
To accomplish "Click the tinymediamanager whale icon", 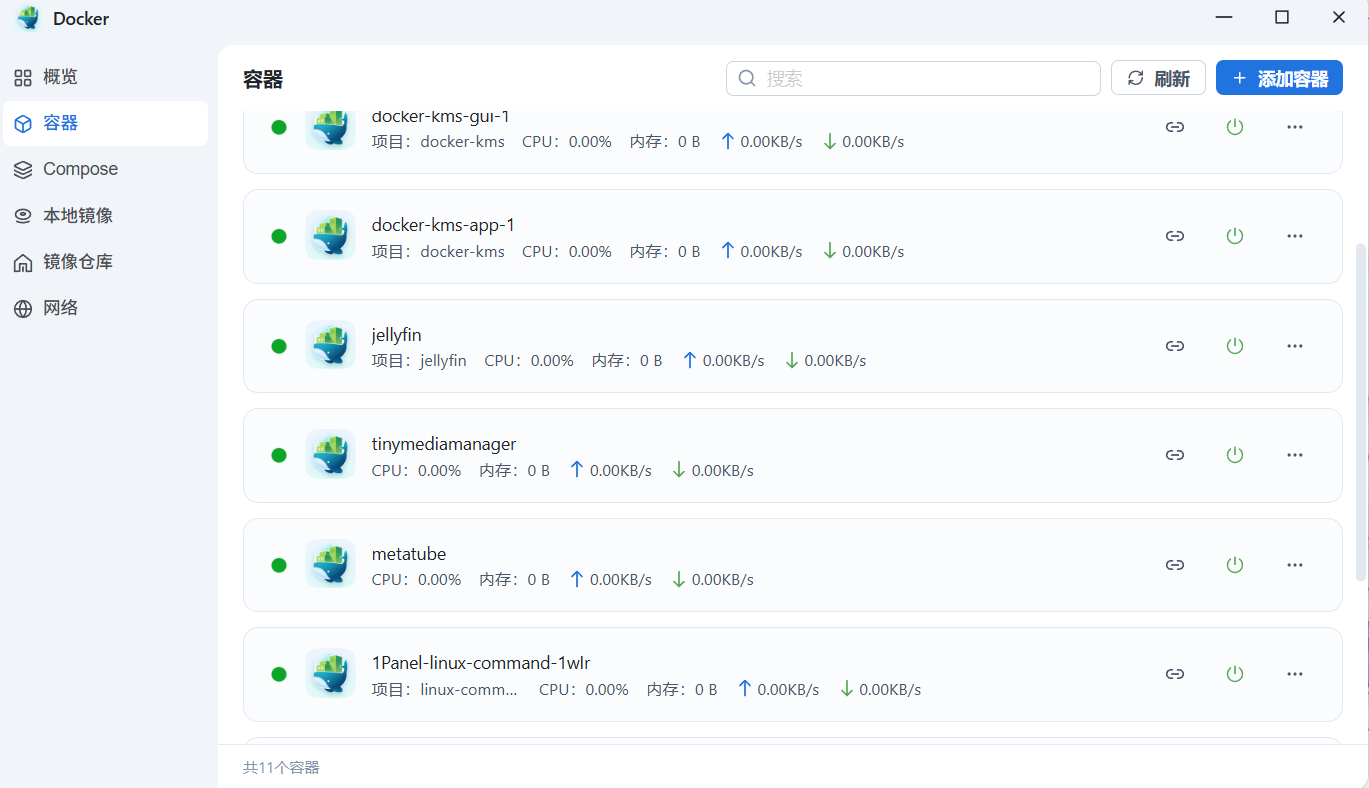I will click(330, 455).
